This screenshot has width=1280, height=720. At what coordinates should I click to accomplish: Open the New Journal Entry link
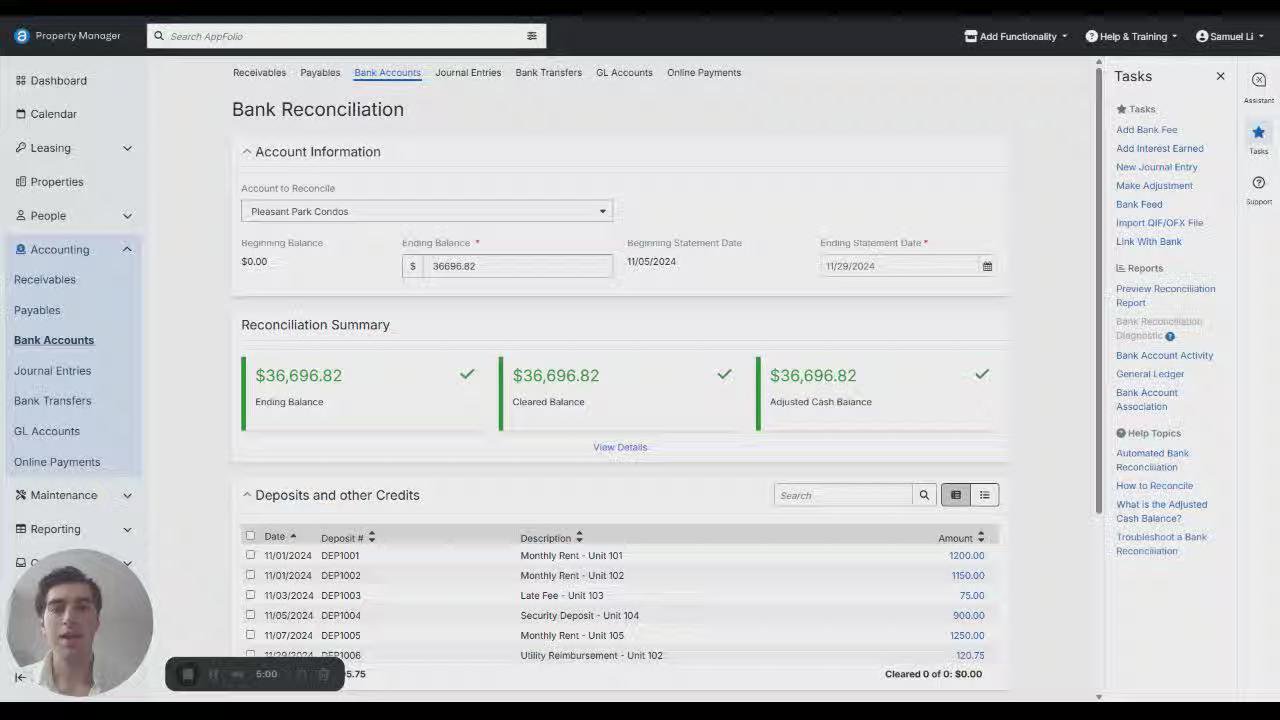pyautogui.click(x=1156, y=167)
